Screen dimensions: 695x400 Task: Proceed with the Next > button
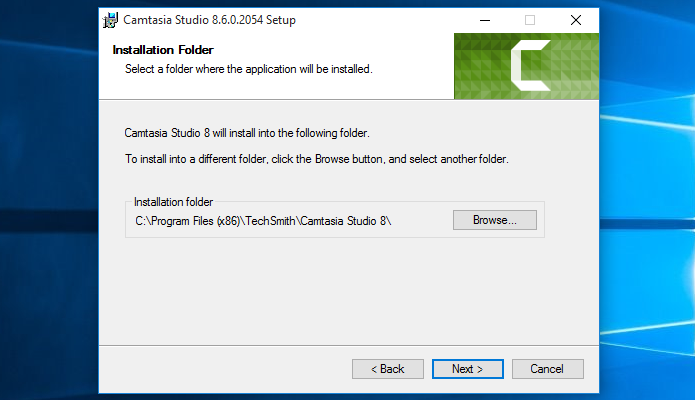click(468, 369)
